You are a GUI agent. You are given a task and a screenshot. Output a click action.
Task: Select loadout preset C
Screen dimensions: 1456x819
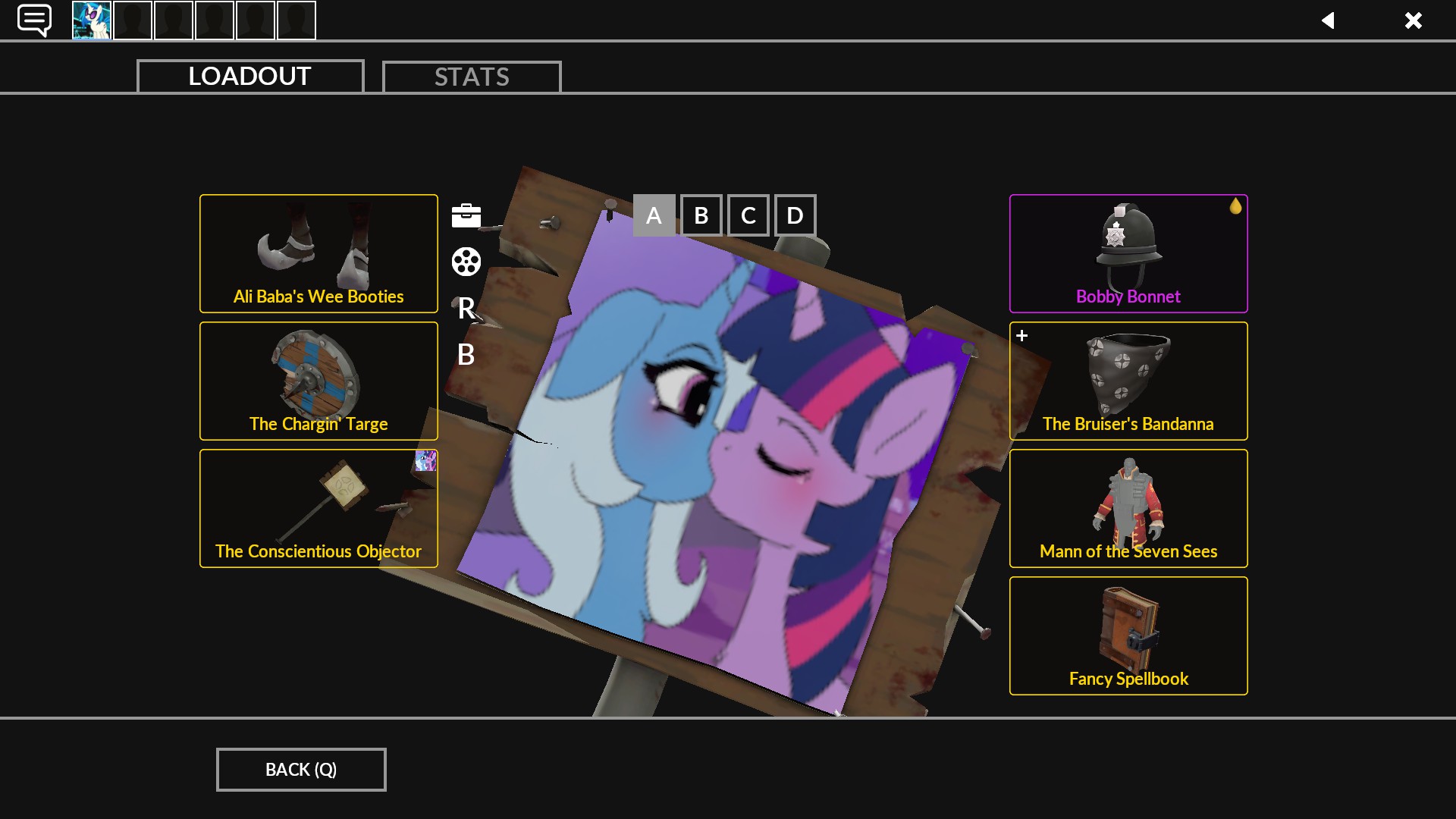coord(748,215)
